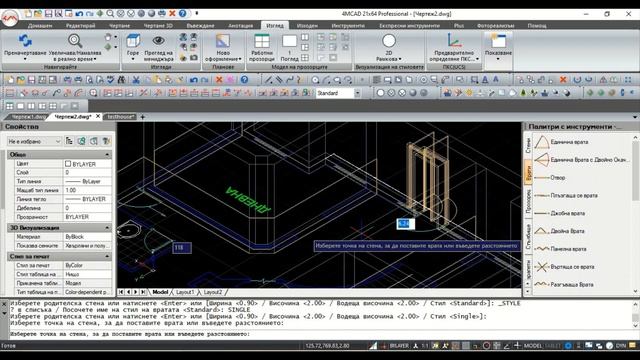Switch to the testhouse drawing tab
The image size is (640, 360).
click(120, 117)
